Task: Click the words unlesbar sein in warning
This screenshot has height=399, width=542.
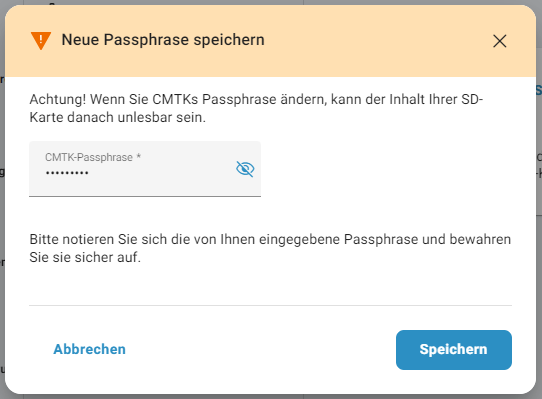Action: pyautogui.click(x=161, y=118)
